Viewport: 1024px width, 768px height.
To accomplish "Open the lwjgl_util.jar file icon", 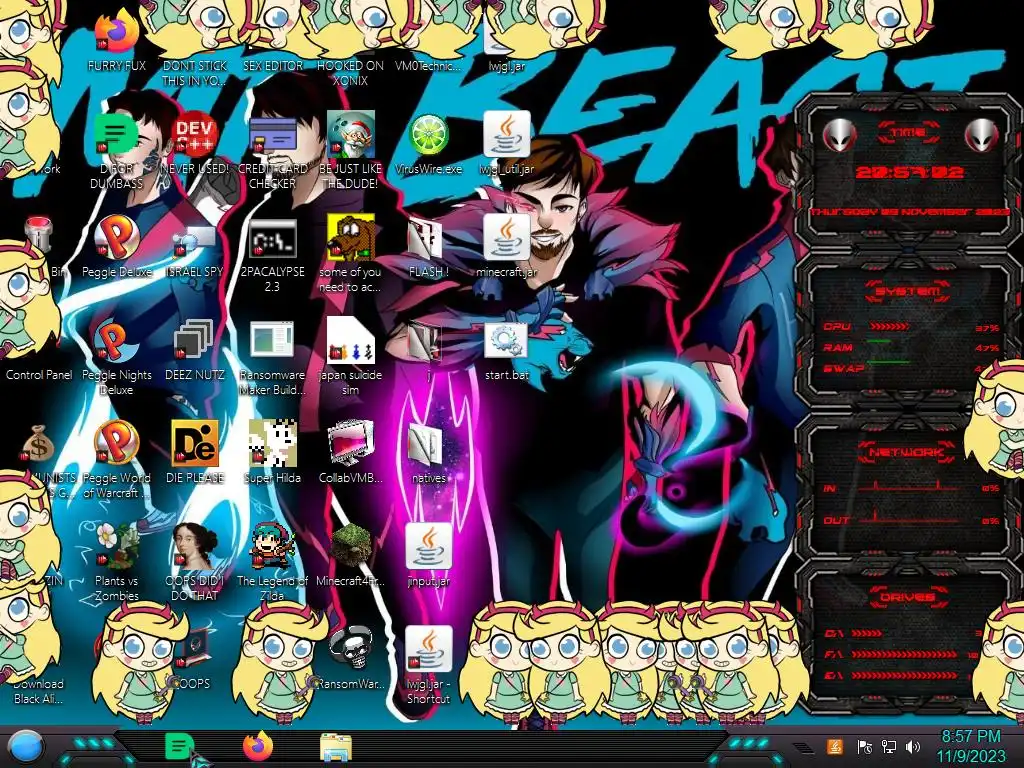I will coord(507,135).
